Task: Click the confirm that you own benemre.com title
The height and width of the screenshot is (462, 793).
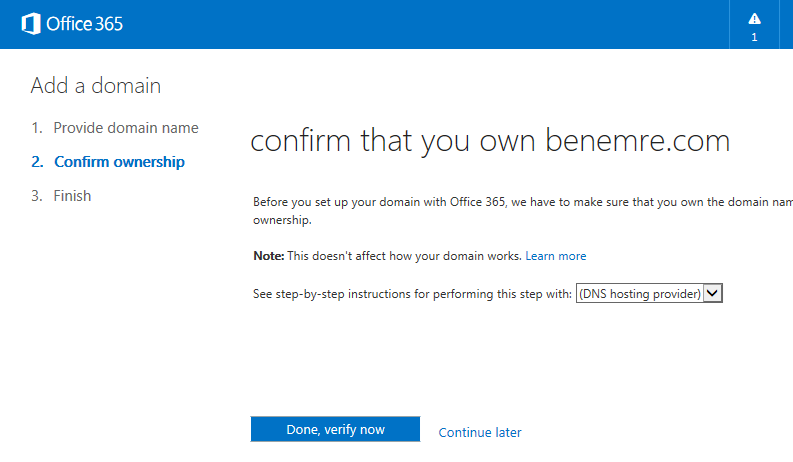Action: (x=490, y=141)
